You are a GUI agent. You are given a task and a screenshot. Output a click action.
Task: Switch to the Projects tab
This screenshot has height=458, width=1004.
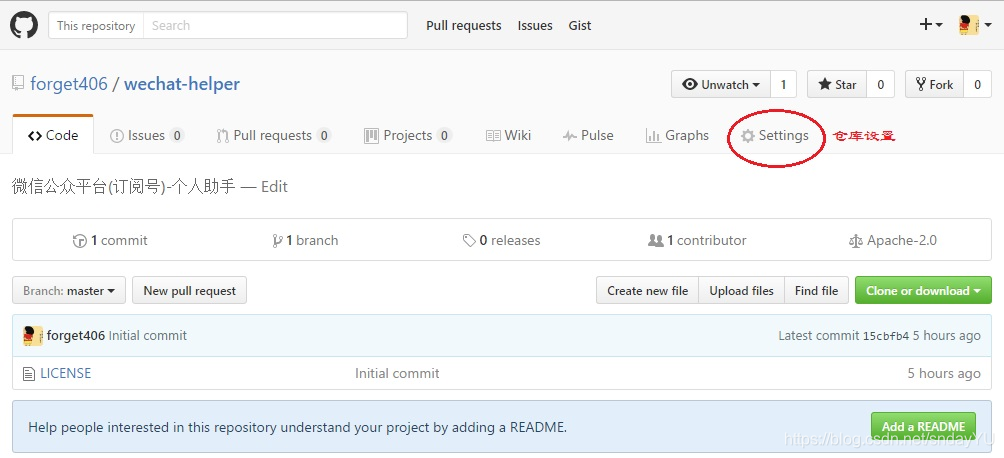[408, 136]
